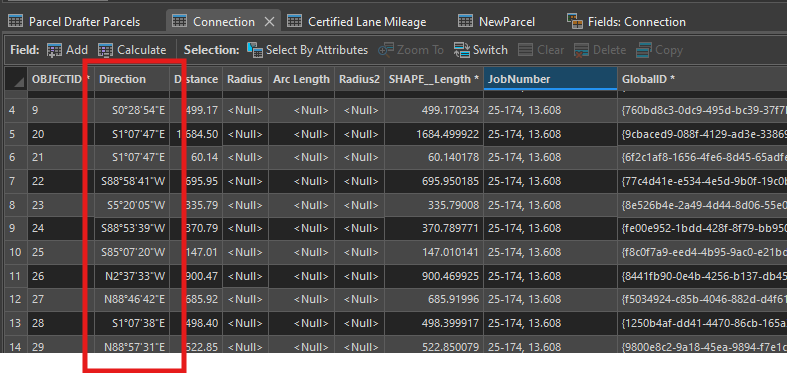787x373 pixels.
Task: Click the Delete selection icon
Action: 581,50
